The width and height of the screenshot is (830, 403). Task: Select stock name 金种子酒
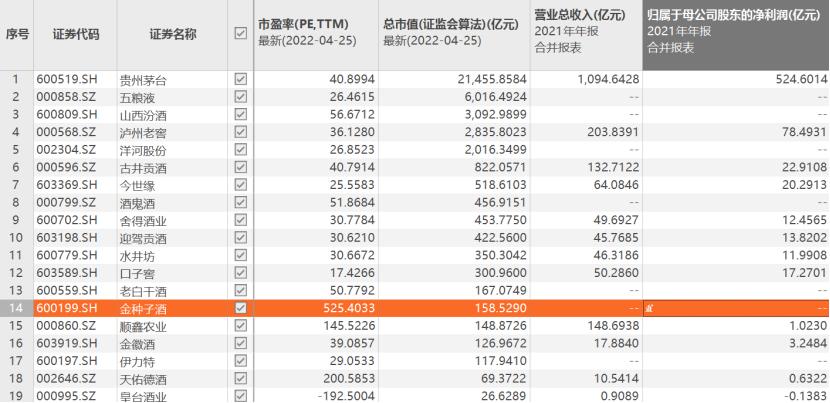click(x=144, y=309)
